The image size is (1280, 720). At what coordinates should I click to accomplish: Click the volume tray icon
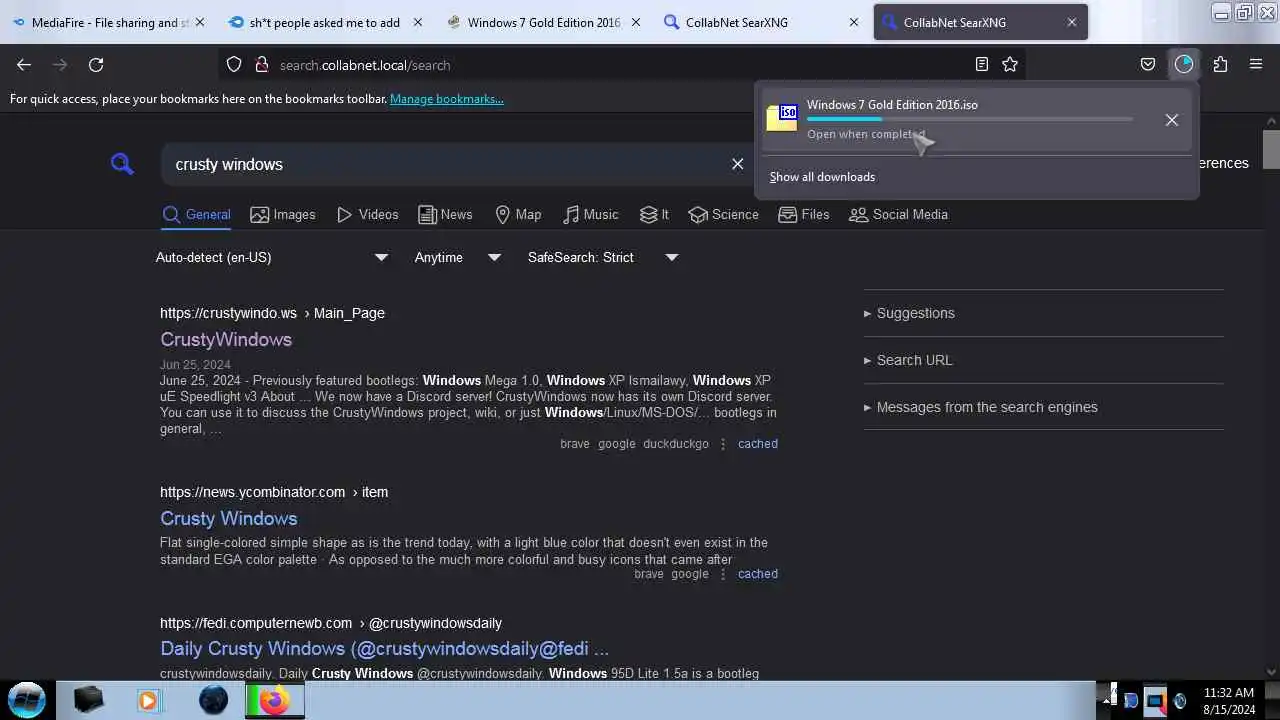tap(1180, 701)
